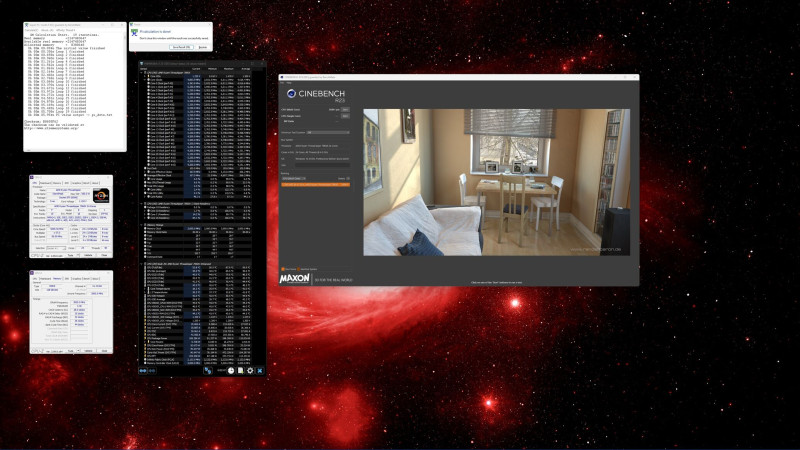Click HWiNFO collapse arrows icon

coord(152,370)
